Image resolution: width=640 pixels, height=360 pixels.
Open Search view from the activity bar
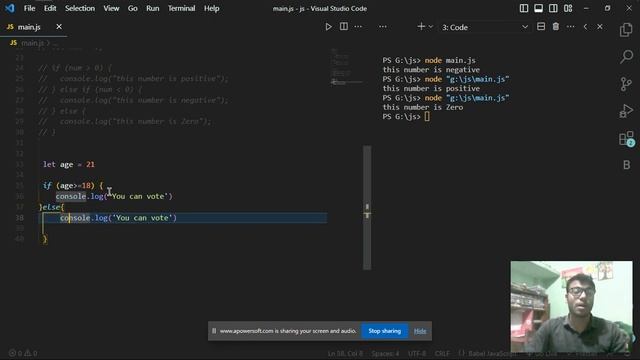[x=626, y=57]
